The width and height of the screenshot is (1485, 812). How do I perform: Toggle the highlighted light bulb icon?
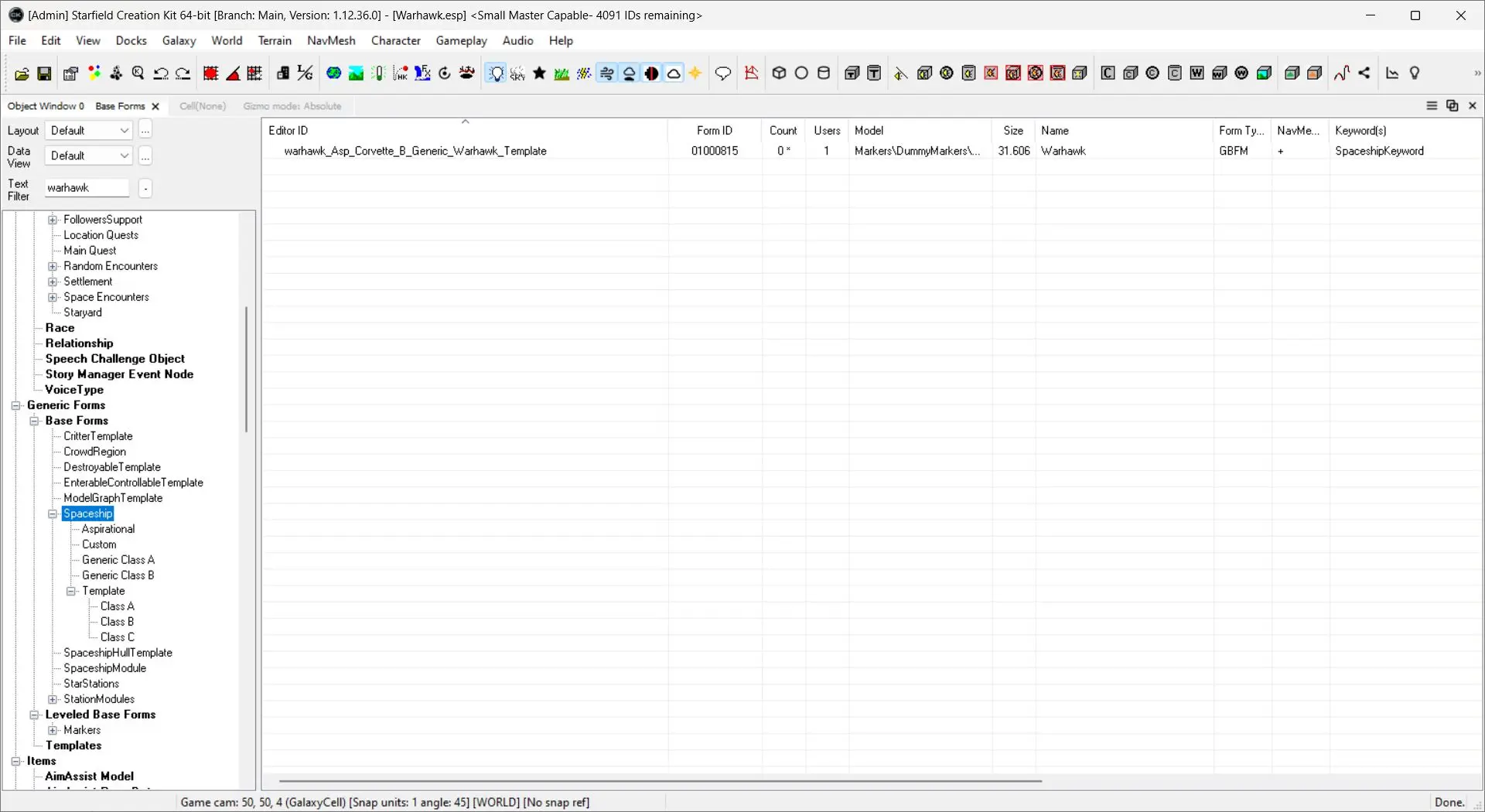click(x=496, y=73)
